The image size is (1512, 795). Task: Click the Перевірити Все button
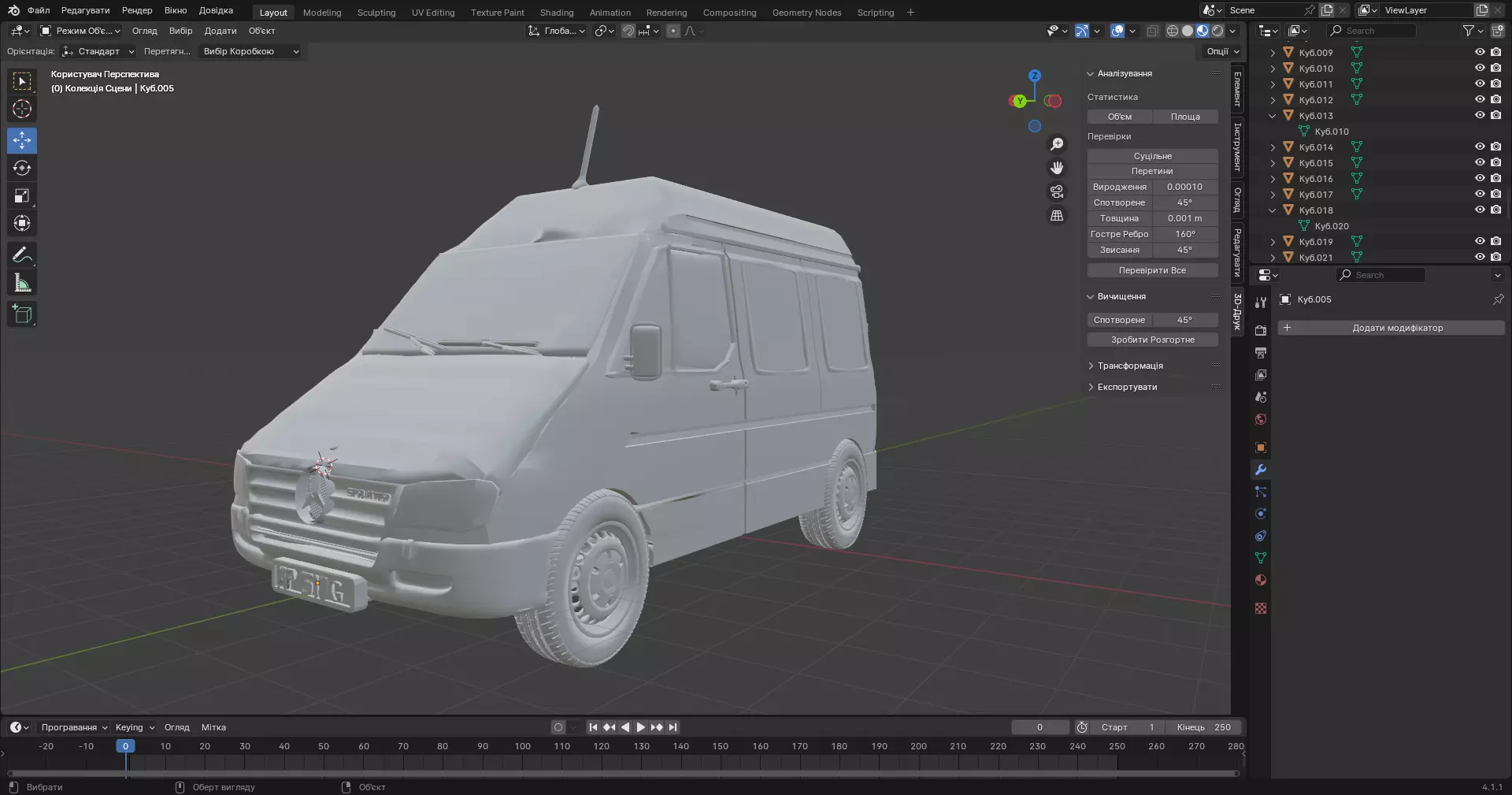[1152, 270]
